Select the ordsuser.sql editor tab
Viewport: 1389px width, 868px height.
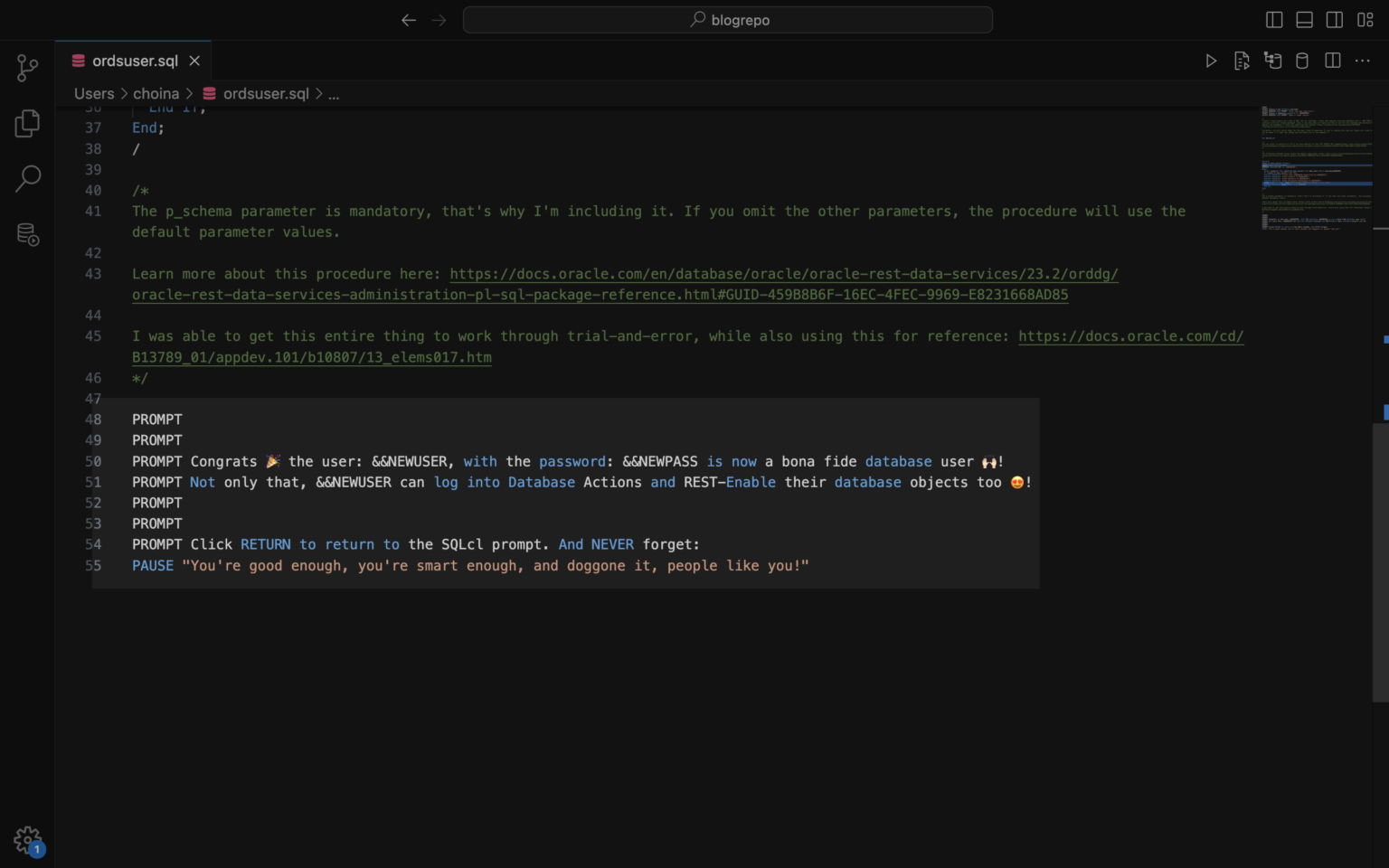click(132, 61)
